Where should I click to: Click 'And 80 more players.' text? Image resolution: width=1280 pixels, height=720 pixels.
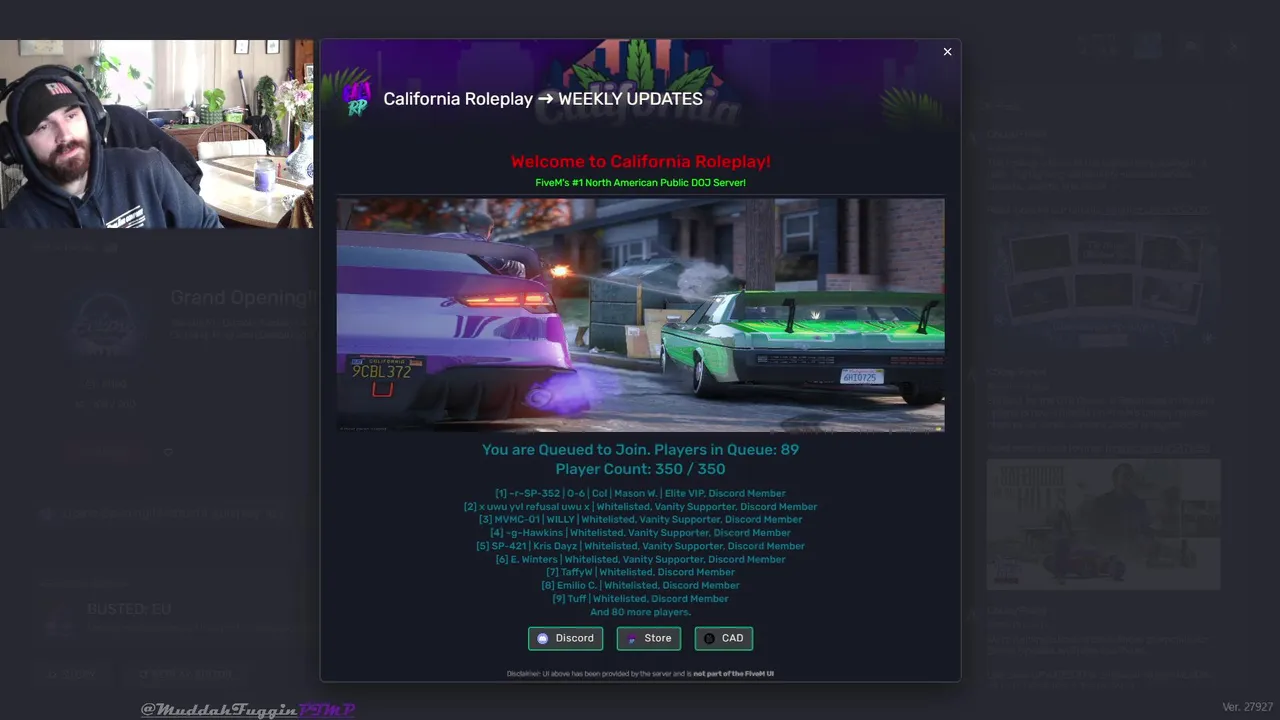[640, 612]
